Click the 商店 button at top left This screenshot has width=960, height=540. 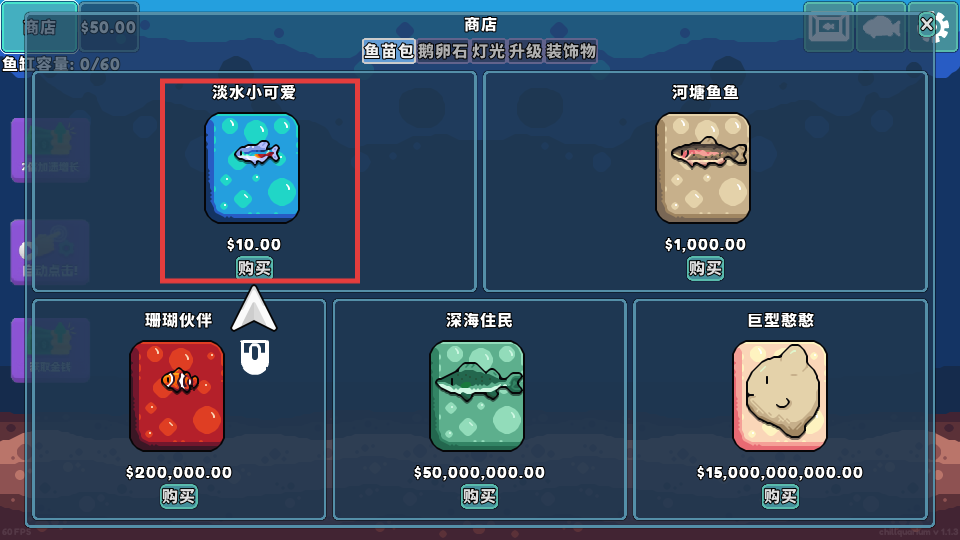coord(39,27)
